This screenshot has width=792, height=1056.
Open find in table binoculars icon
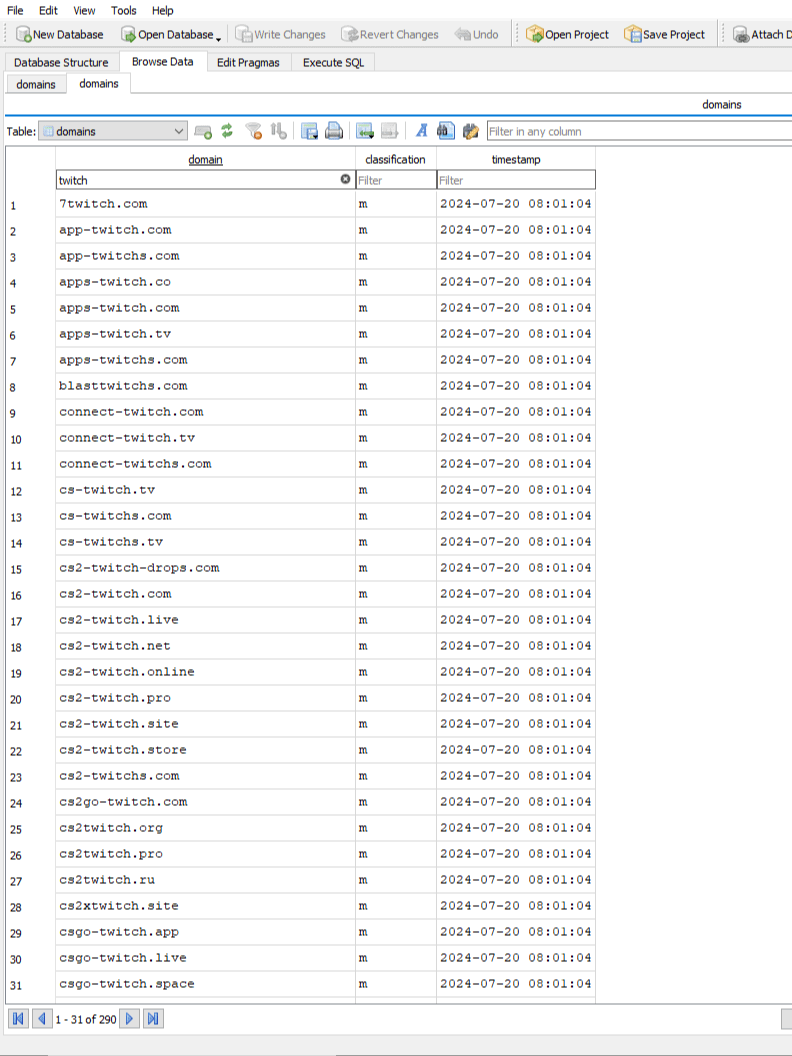445,131
